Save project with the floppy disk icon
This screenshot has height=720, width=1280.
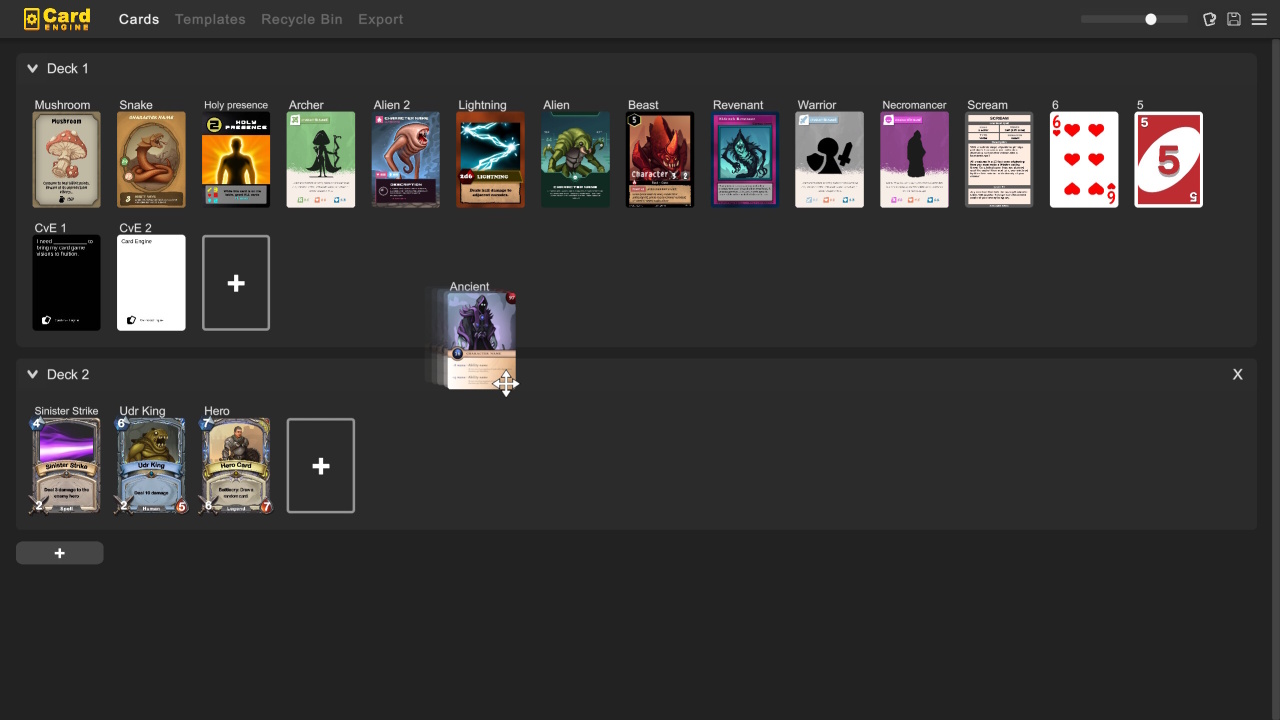(1234, 19)
